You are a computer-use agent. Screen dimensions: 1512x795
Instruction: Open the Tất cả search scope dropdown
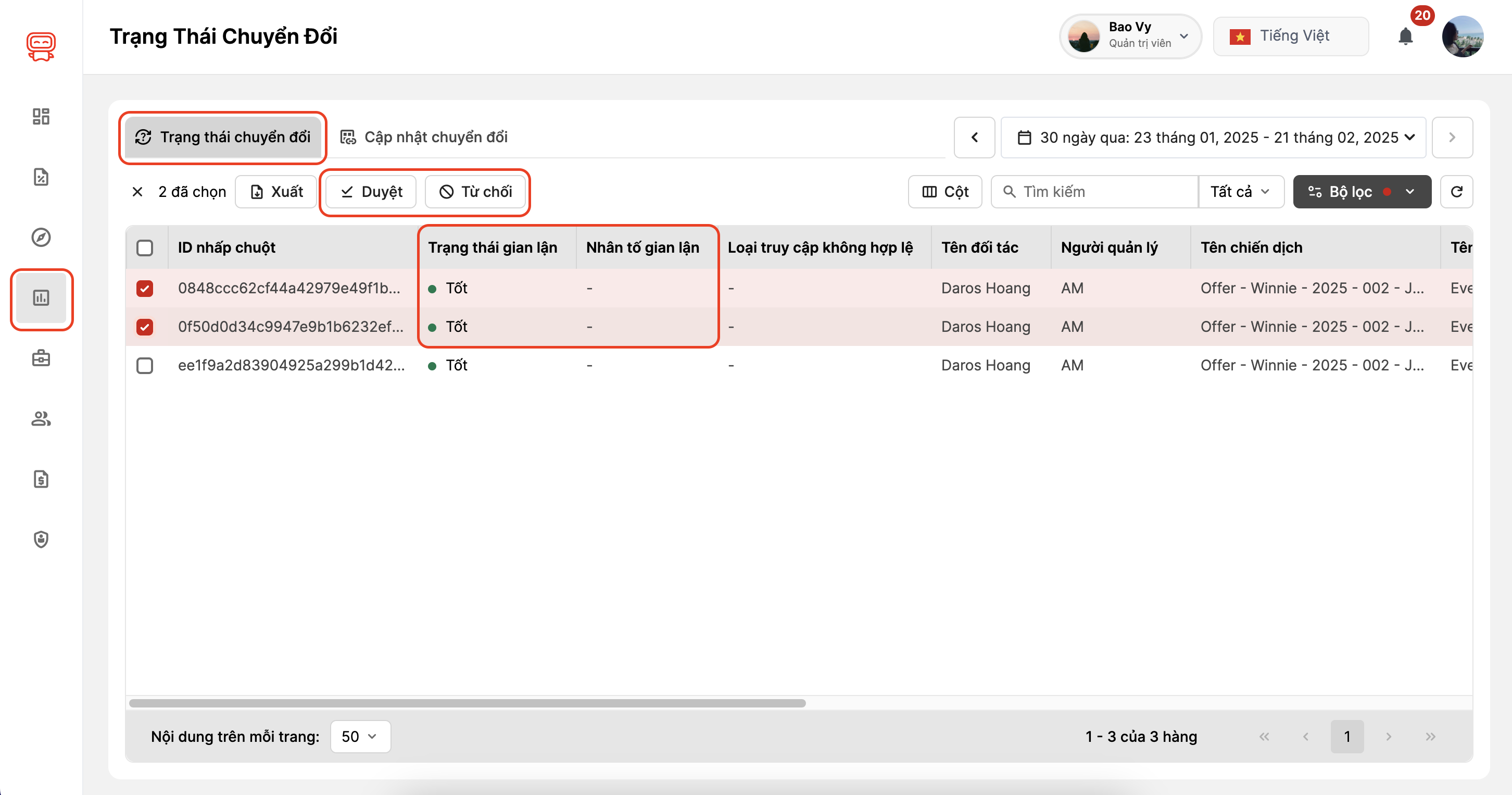pos(1240,191)
